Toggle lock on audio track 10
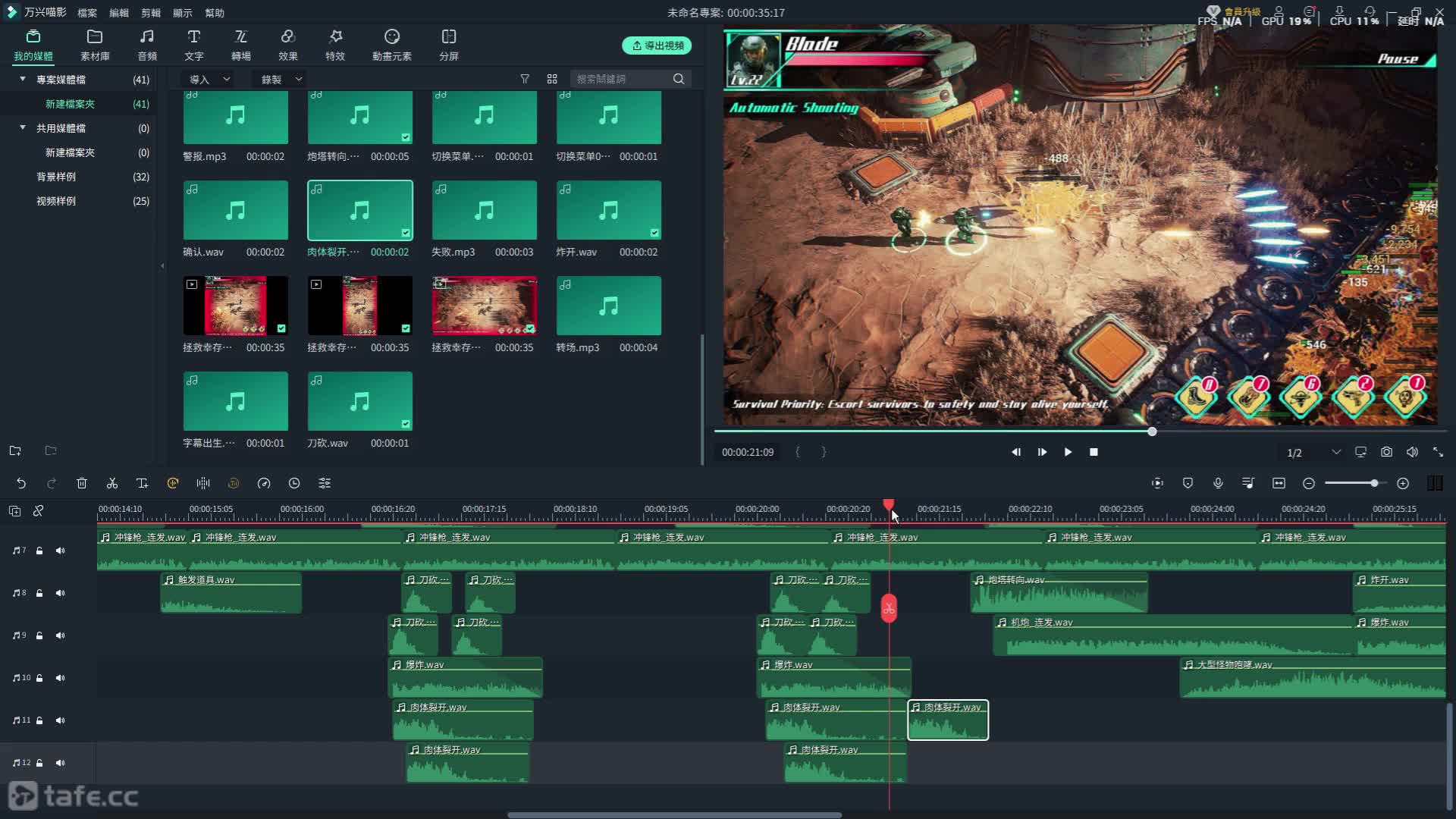This screenshot has height=819, width=1456. tap(39, 678)
